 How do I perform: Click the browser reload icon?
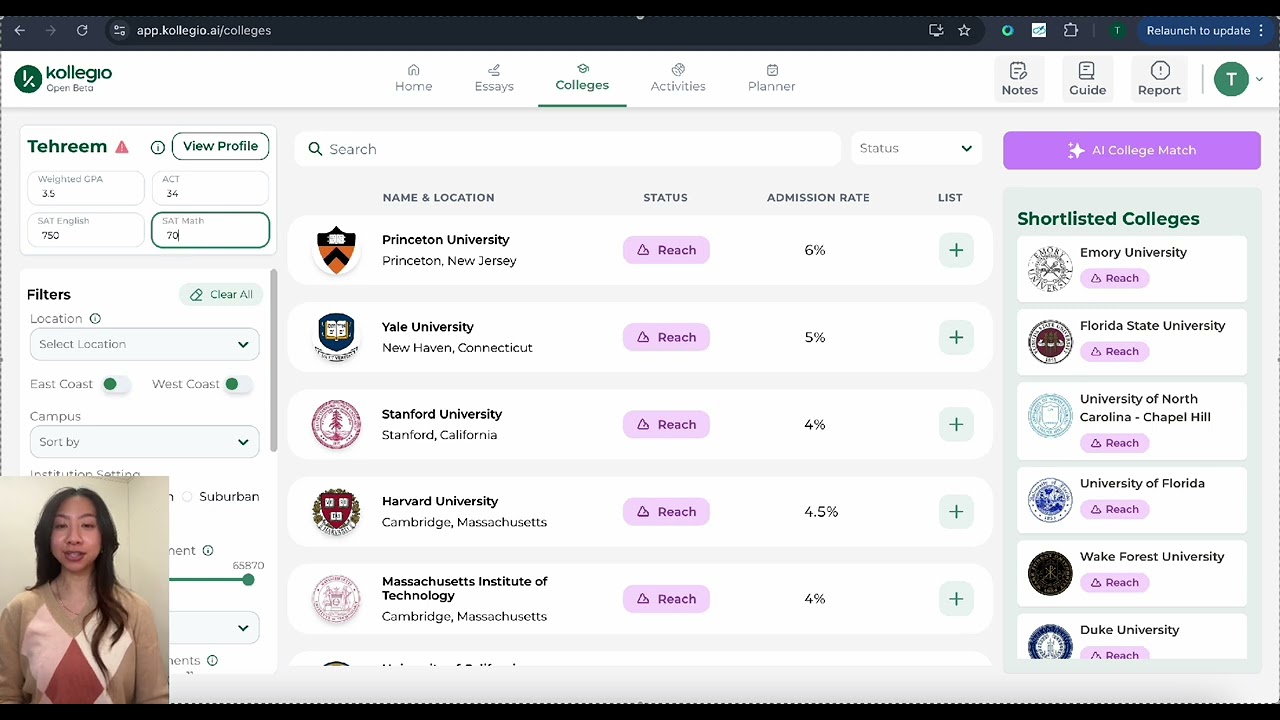click(82, 30)
